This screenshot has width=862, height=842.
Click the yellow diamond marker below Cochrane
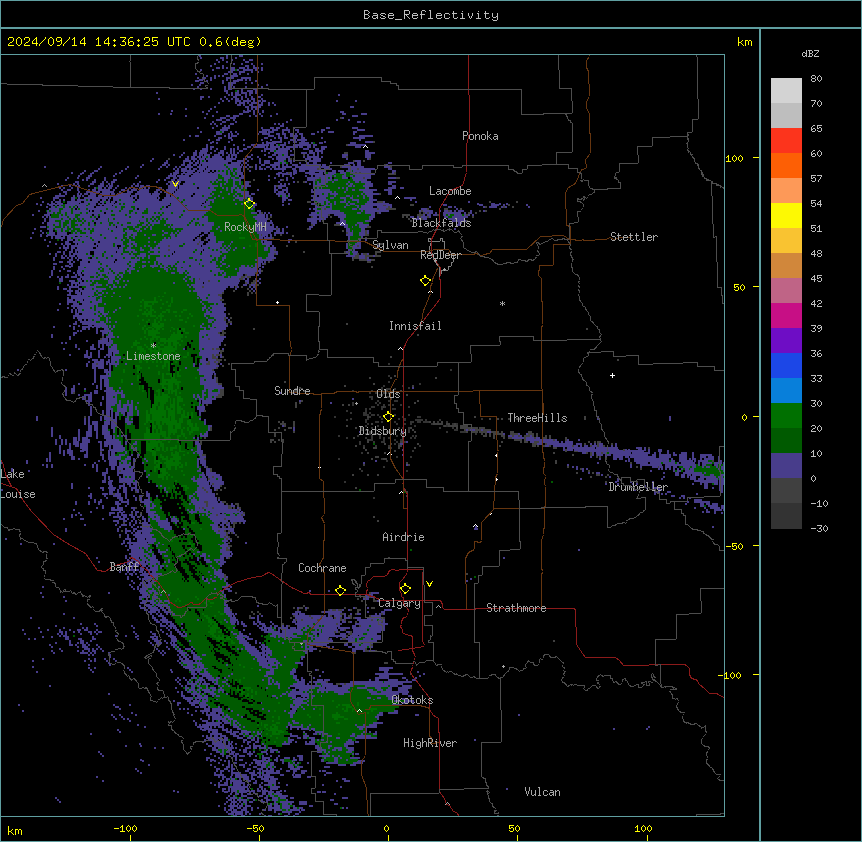coord(340,590)
